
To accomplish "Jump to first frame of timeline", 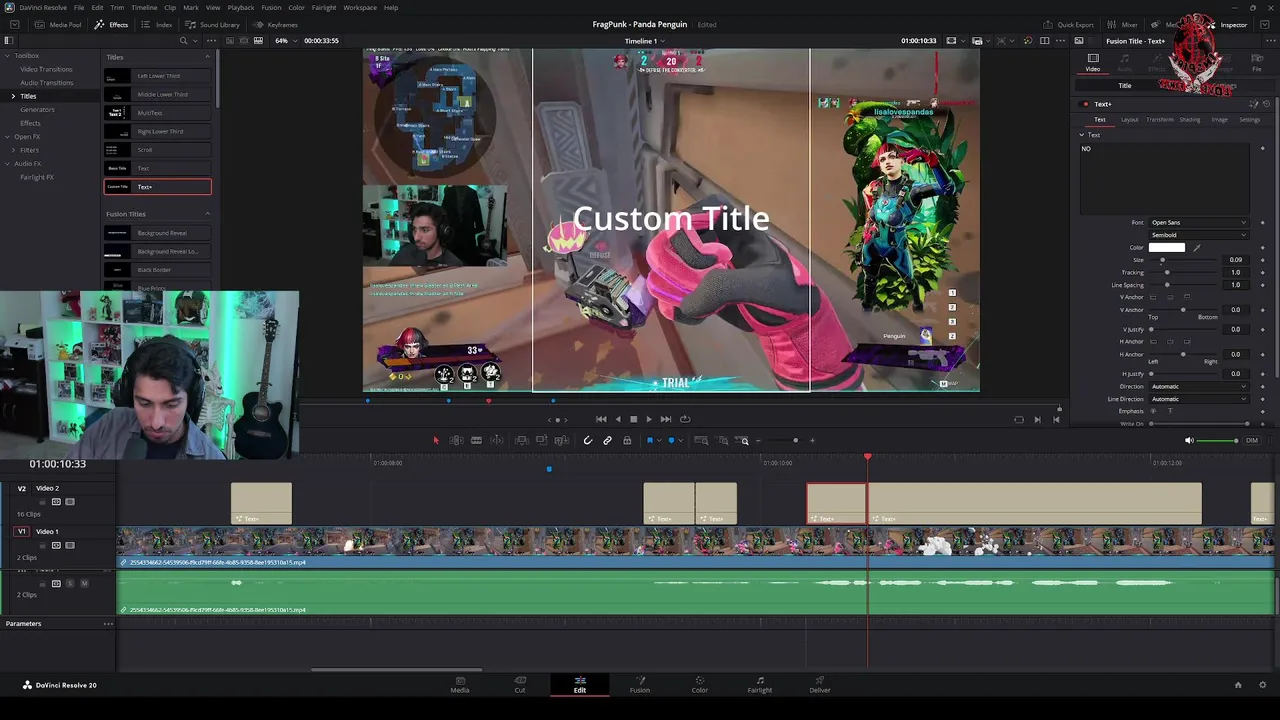I will tap(600, 419).
